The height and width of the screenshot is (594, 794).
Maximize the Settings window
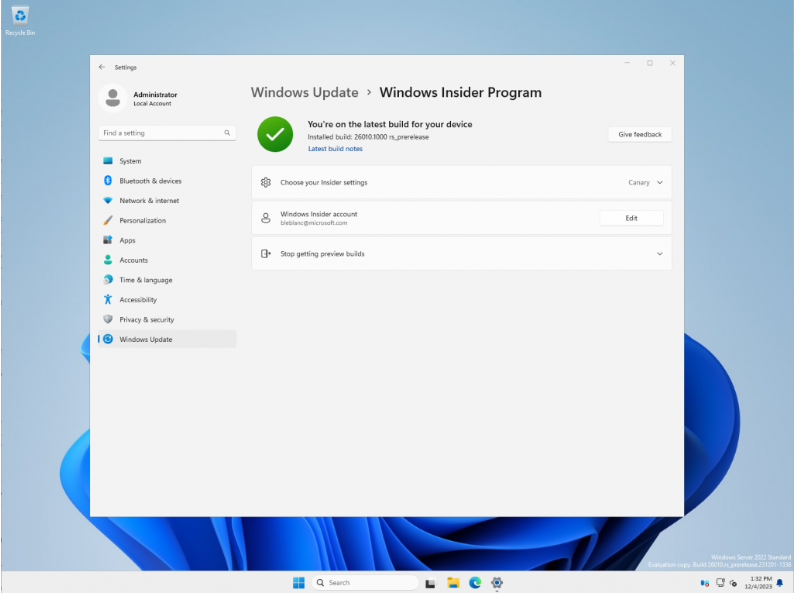coord(650,63)
